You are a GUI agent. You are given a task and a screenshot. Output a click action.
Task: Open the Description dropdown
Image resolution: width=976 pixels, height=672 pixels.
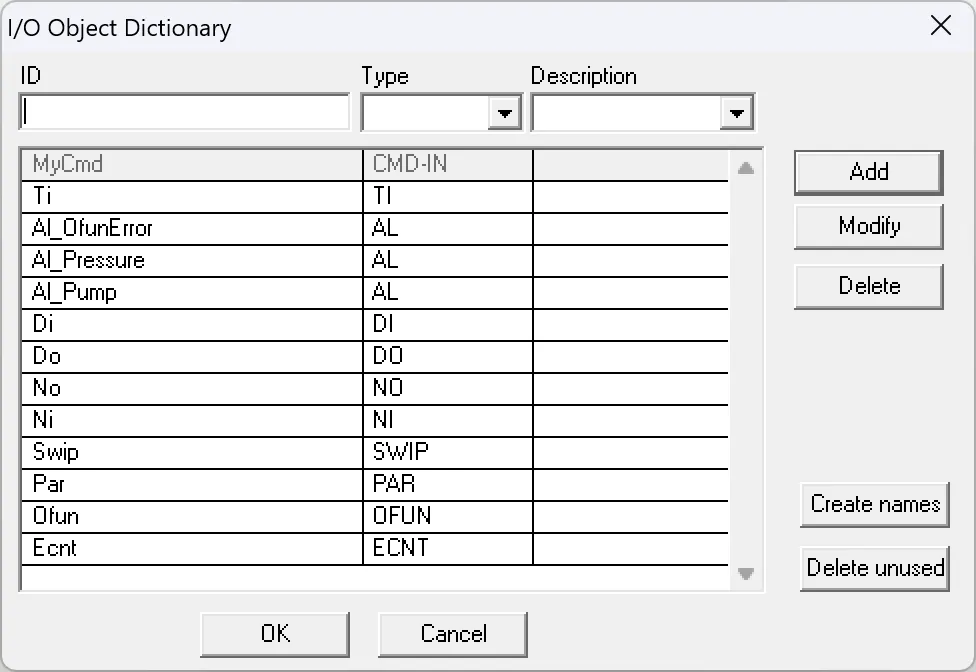737,112
